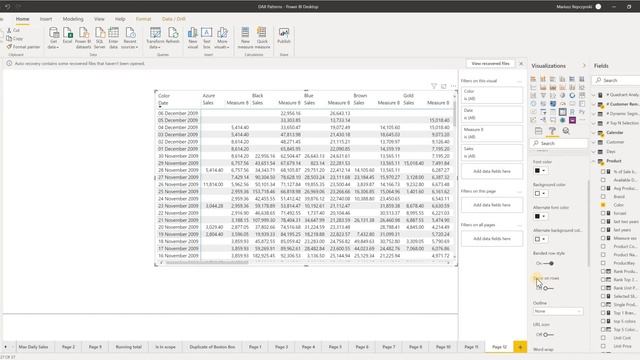Open Recent sources dropdown
640x360 pixels.
pos(129,38)
